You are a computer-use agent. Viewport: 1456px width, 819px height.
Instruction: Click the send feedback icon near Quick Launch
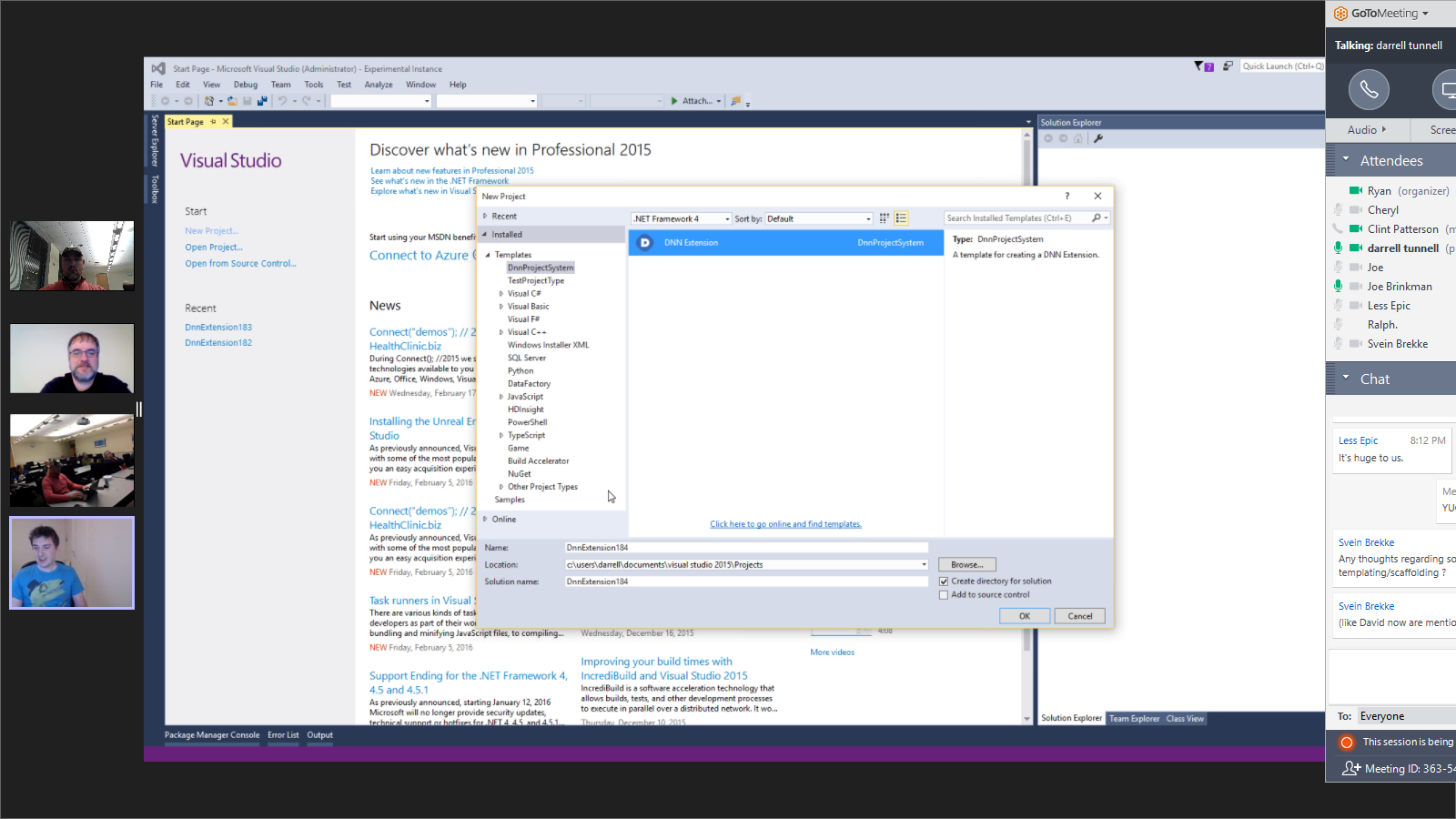point(1228,66)
